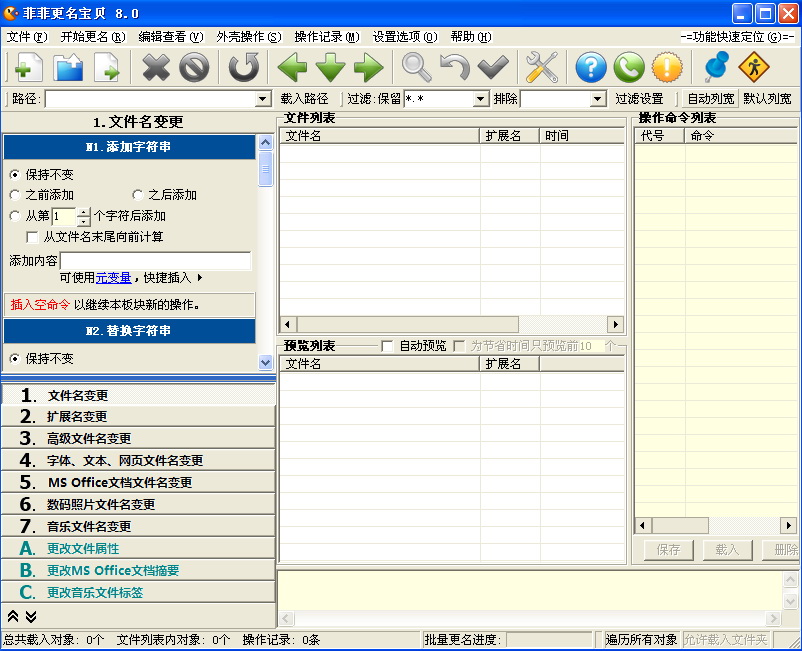Open the 设置选项(O) menu
Viewport: 802px width, 651px height.
tap(405, 37)
